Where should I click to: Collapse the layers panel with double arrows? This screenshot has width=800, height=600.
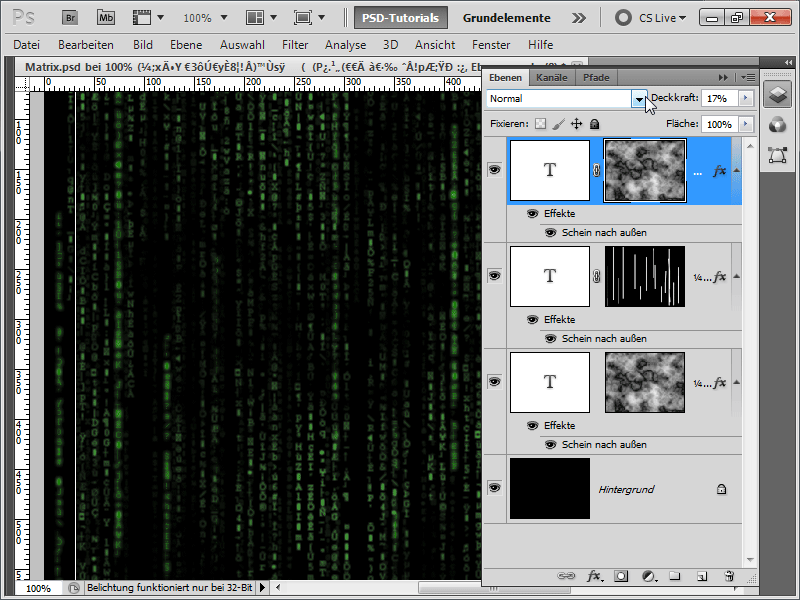[723, 78]
